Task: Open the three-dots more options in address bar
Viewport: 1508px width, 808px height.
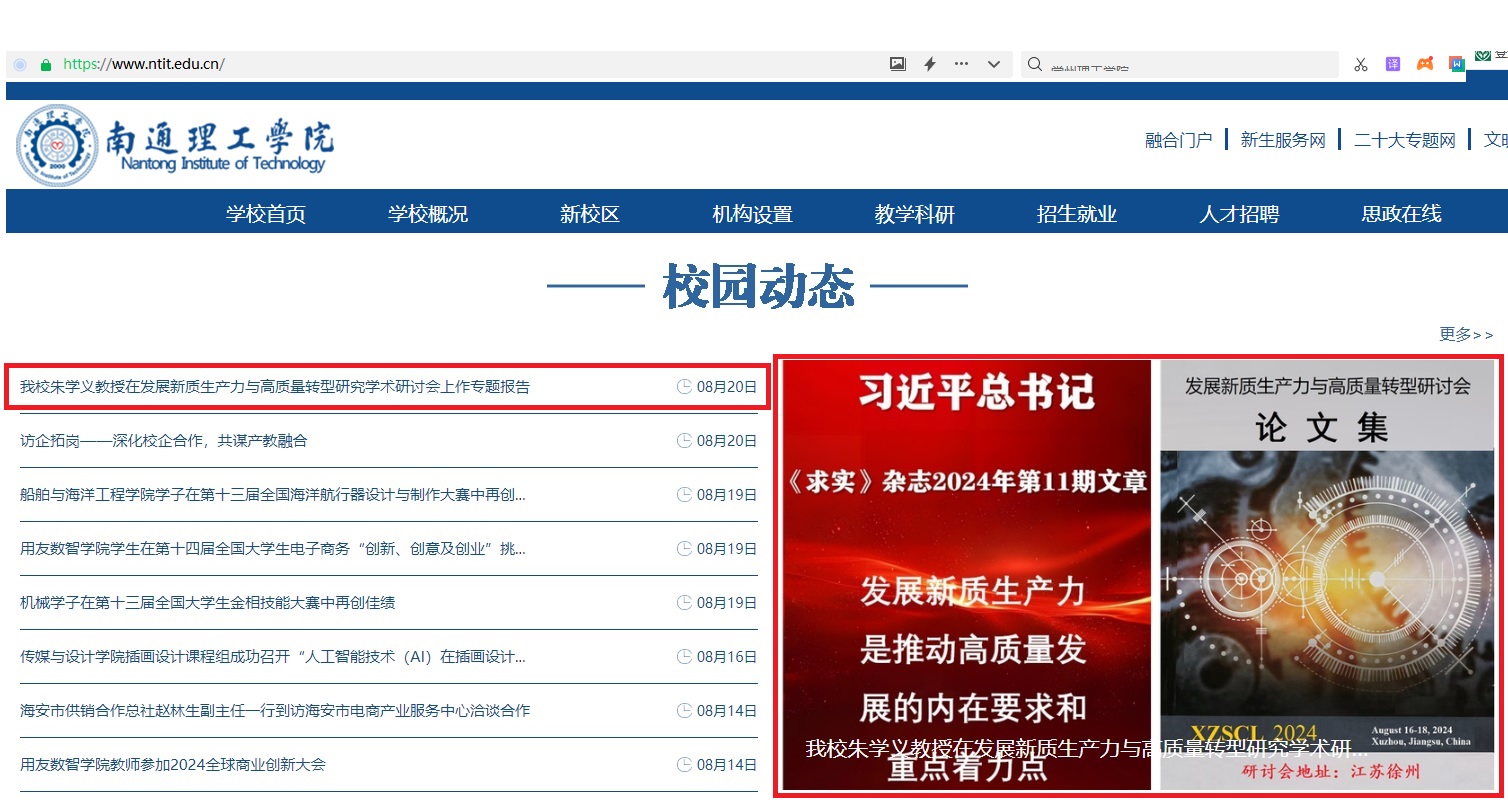Action: click(961, 64)
